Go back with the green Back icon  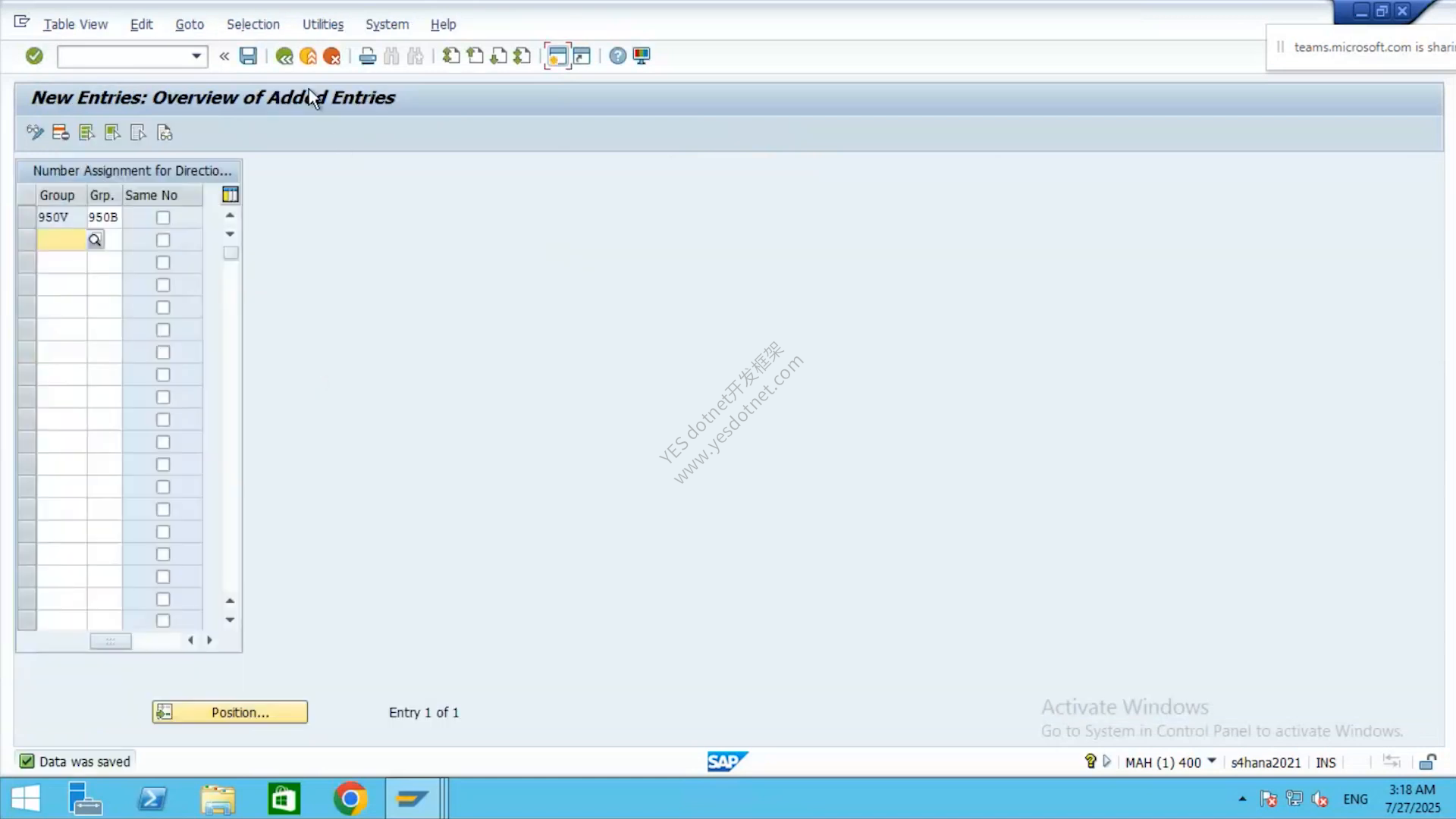284,56
